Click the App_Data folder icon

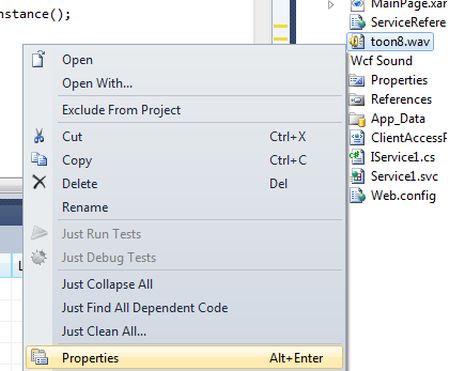click(357, 119)
